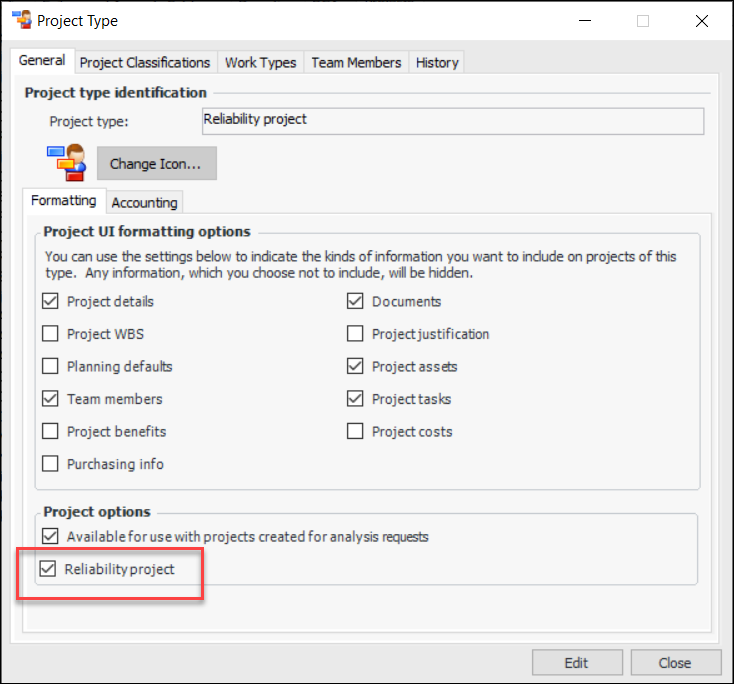
Task: Click the Project type text field
Action: click(x=452, y=121)
